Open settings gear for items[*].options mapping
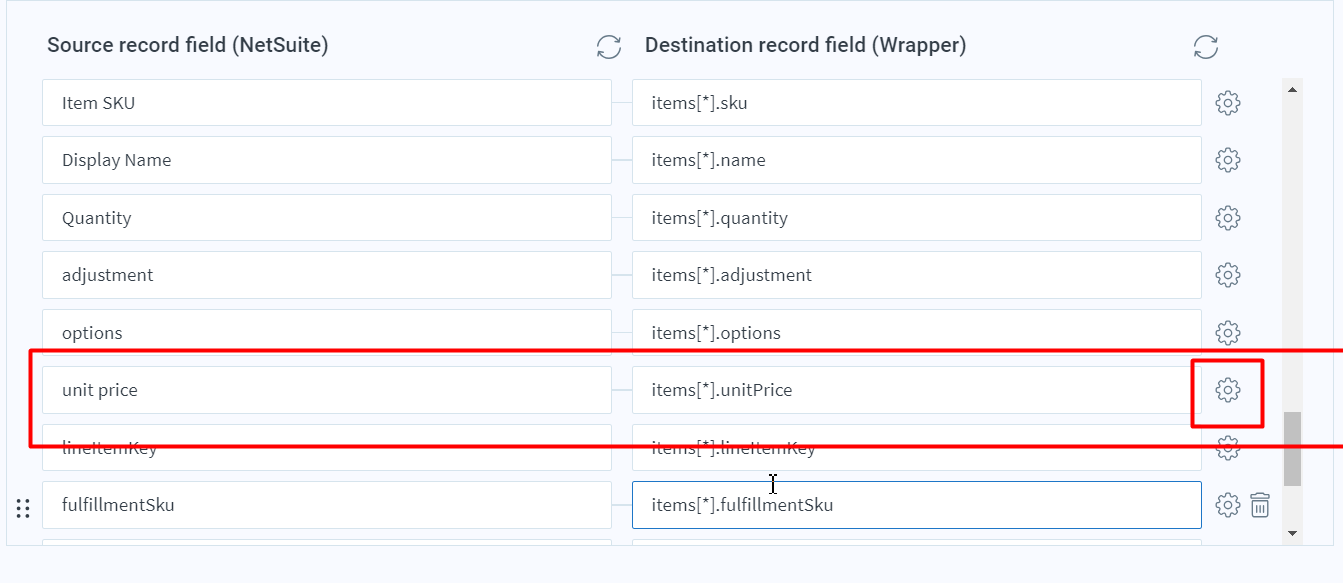 click(1228, 333)
